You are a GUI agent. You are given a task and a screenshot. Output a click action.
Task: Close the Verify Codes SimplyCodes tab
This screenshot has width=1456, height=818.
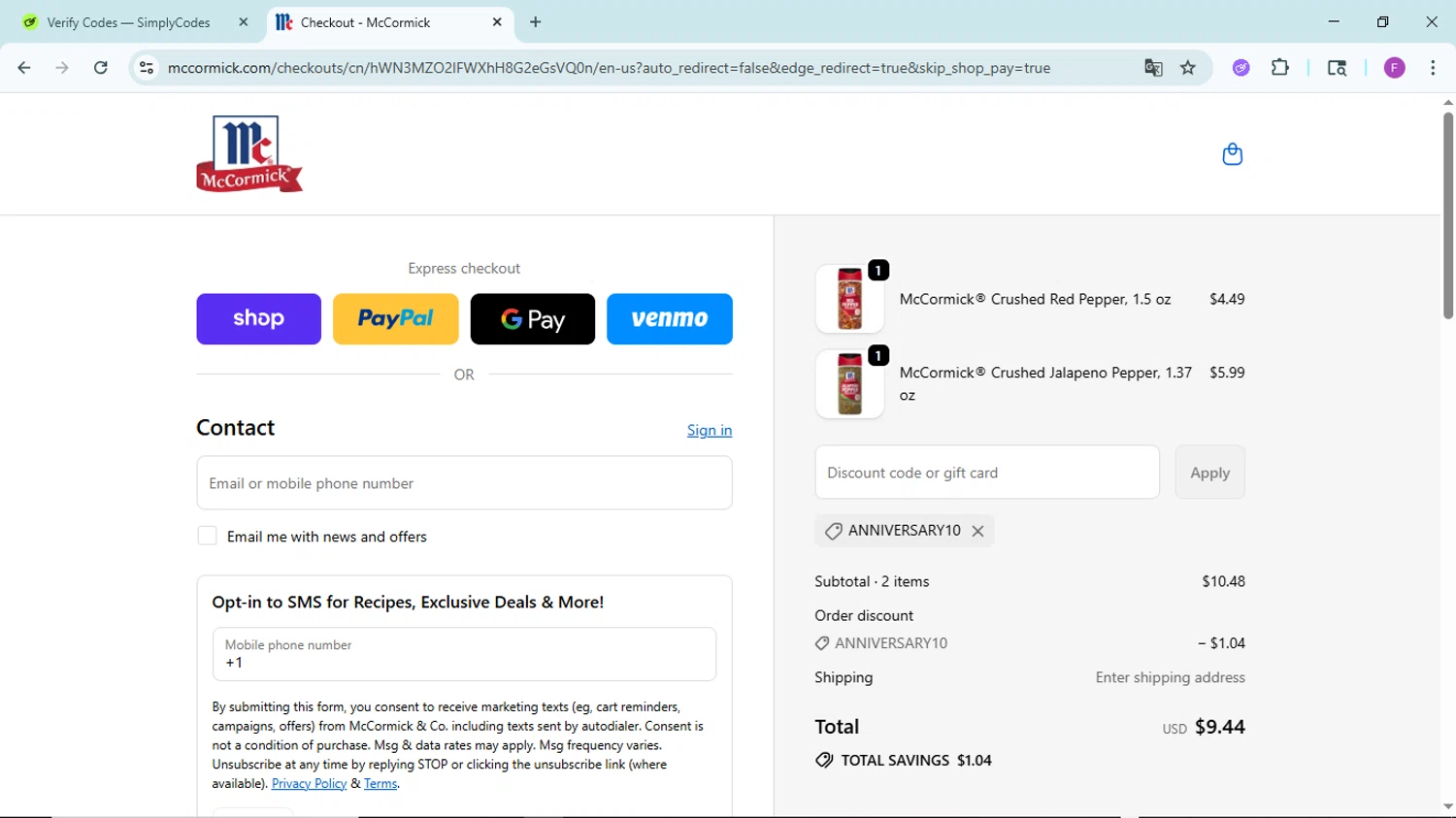click(x=244, y=21)
